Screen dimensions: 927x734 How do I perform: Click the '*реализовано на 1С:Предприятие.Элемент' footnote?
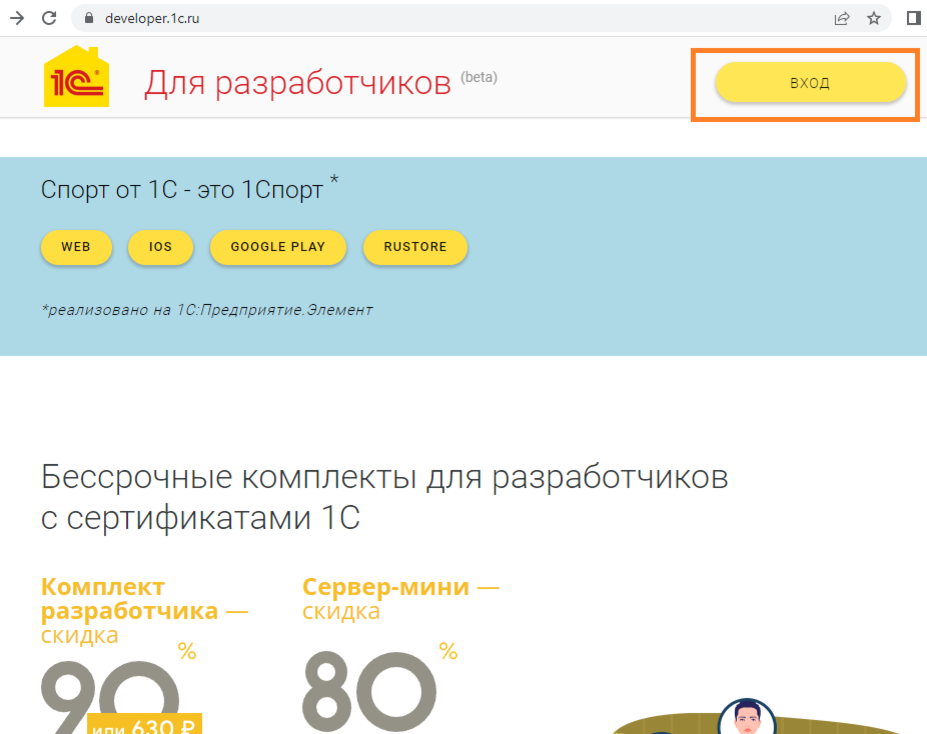(x=207, y=310)
